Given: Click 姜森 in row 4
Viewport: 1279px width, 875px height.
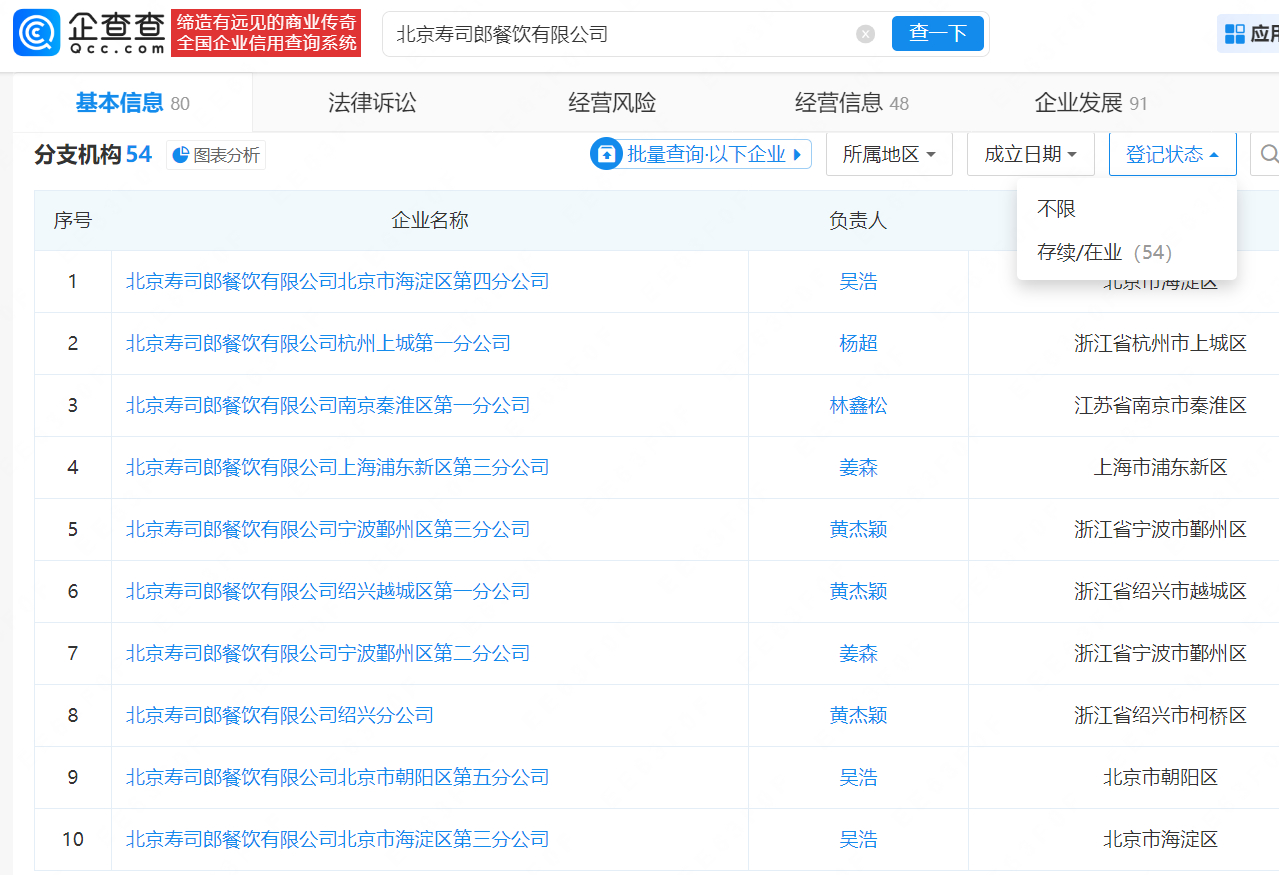Looking at the screenshot, I should (x=858, y=467).
